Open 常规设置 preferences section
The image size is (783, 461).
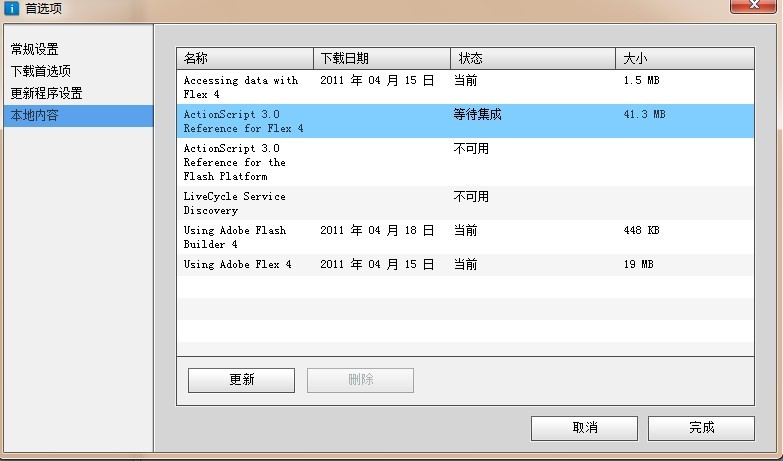click(x=34, y=49)
